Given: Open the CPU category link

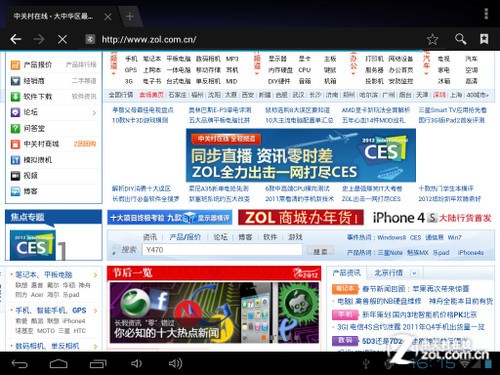Looking at the screenshot, I should 304,70.
